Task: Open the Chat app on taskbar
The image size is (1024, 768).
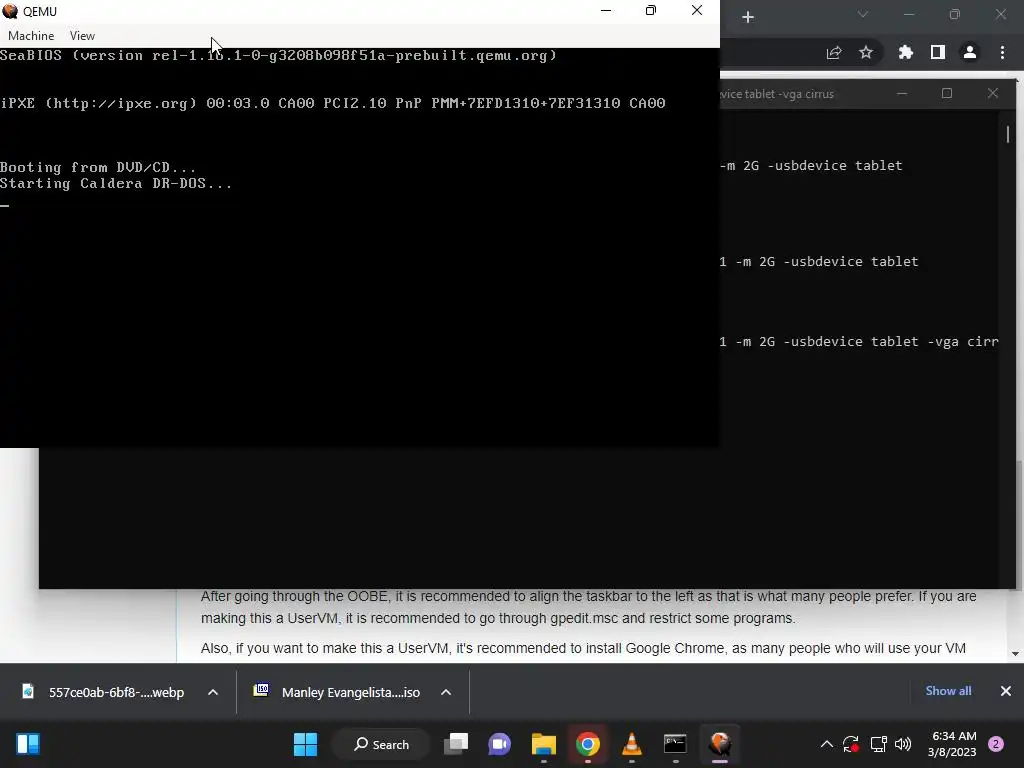Action: pos(500,744)
